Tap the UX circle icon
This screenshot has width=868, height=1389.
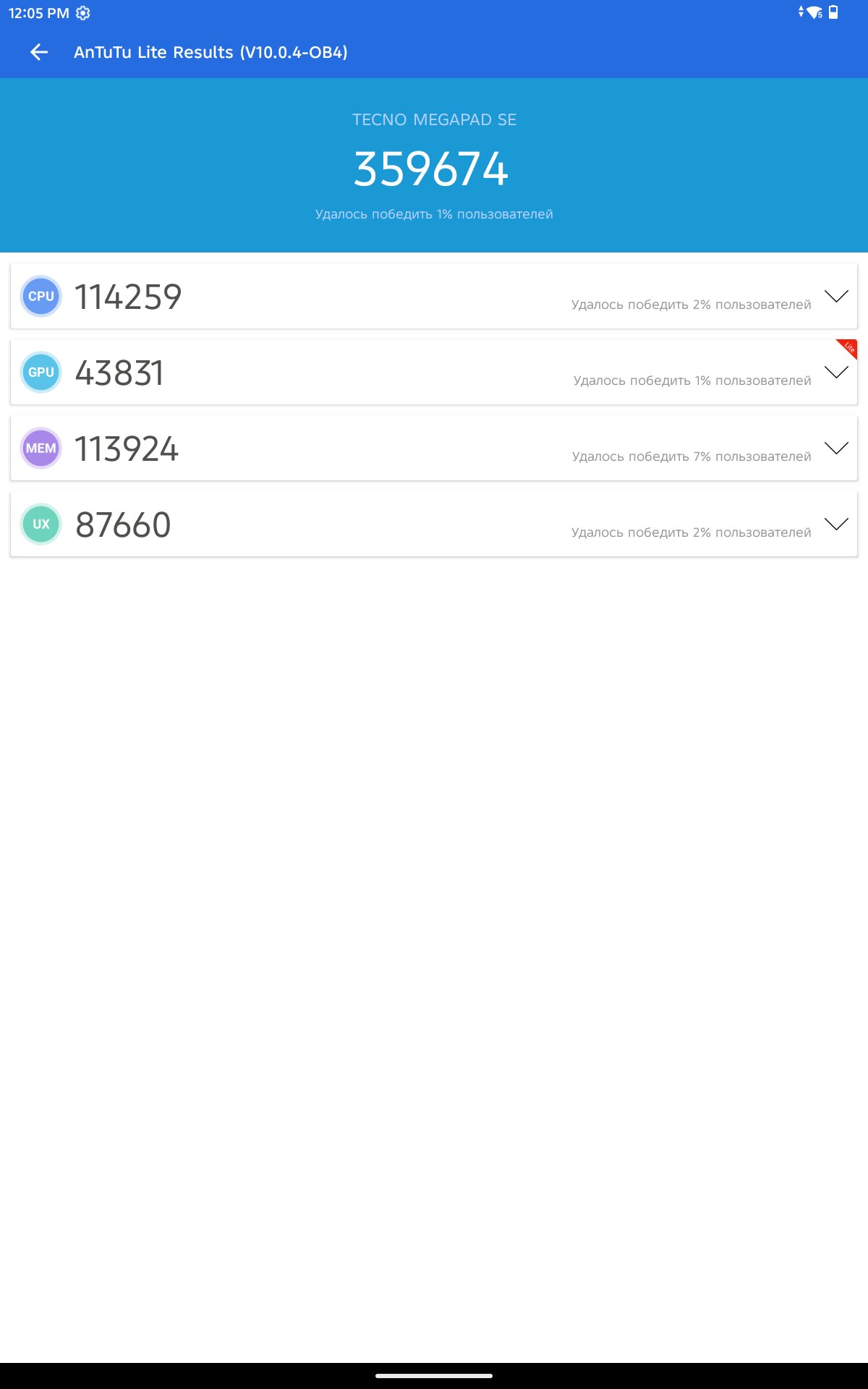tap(41, 524)
